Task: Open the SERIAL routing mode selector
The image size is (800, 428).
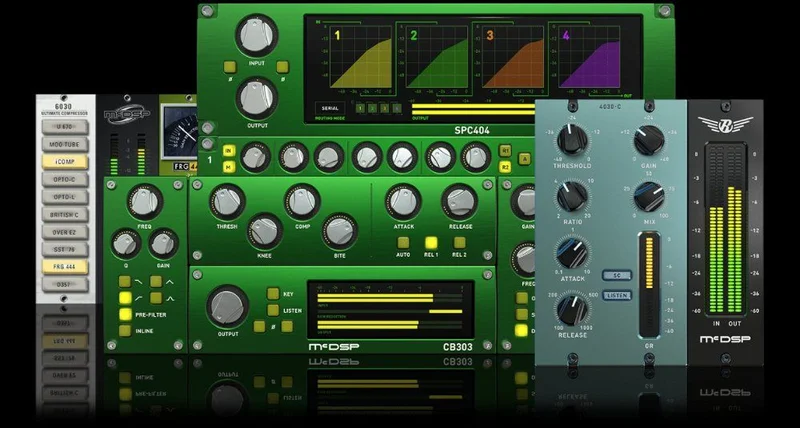Action: (x=330, y=108)
